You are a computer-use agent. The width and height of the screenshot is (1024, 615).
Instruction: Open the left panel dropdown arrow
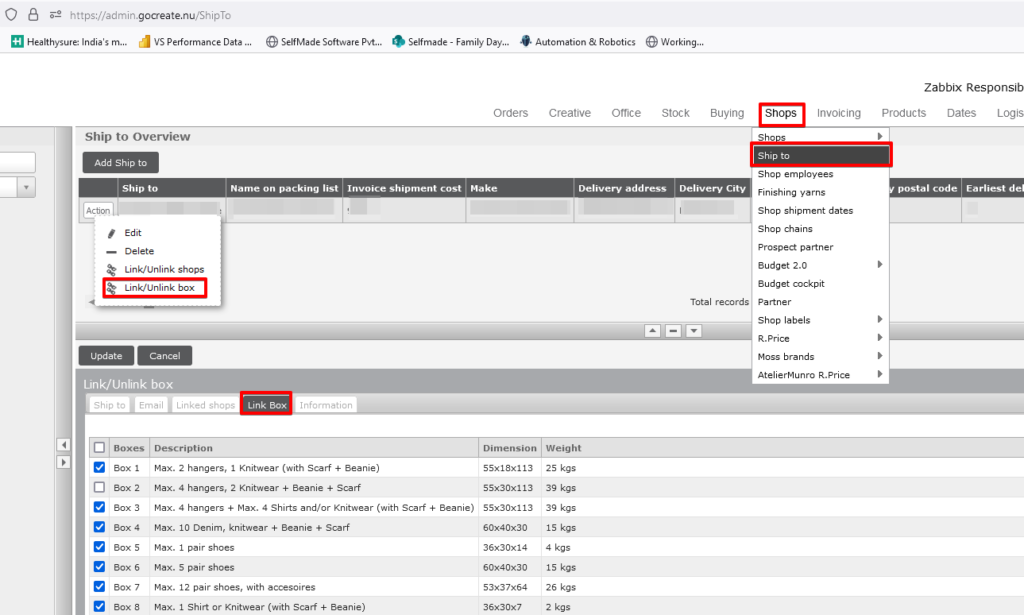pyautogui.click(x=26, y=188)
